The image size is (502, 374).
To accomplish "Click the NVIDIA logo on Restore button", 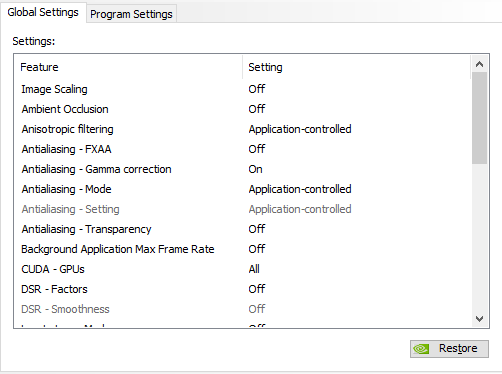I will 421,349.
